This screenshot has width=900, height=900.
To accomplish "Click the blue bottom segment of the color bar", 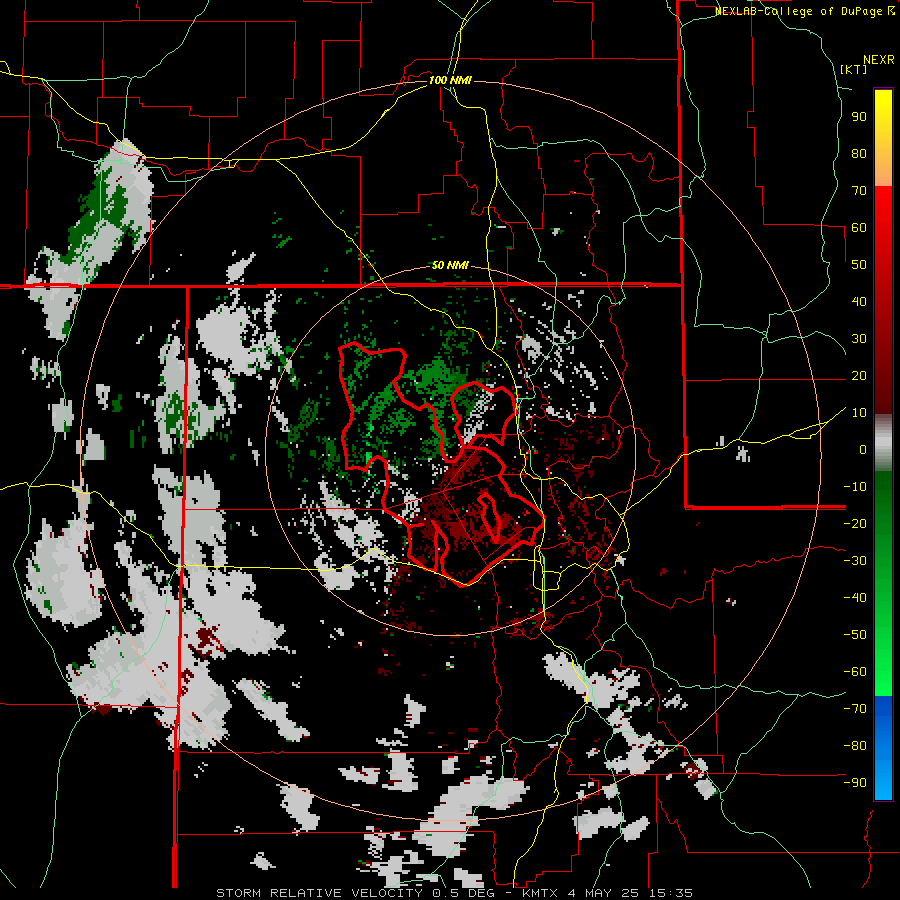I will point(883,748).
